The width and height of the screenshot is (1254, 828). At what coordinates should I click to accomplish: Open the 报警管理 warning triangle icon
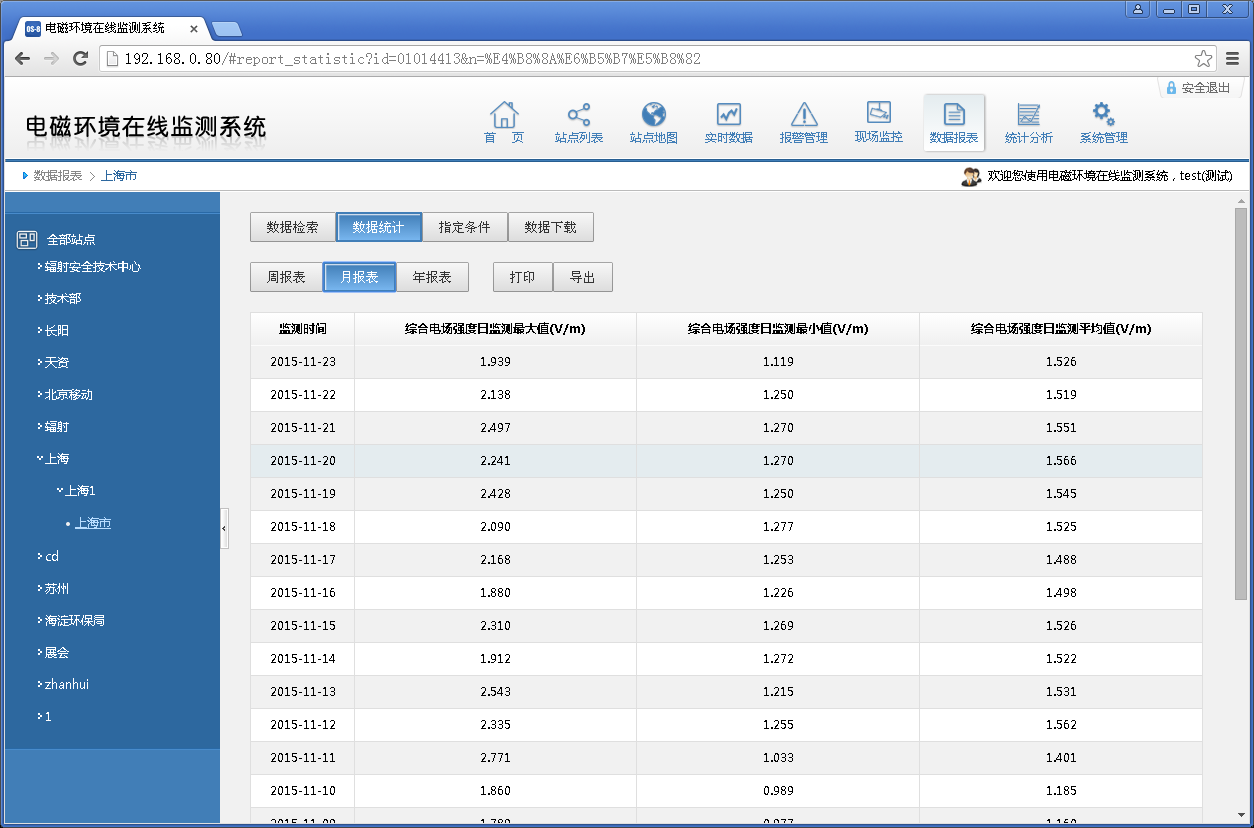(x=804, y=114)
